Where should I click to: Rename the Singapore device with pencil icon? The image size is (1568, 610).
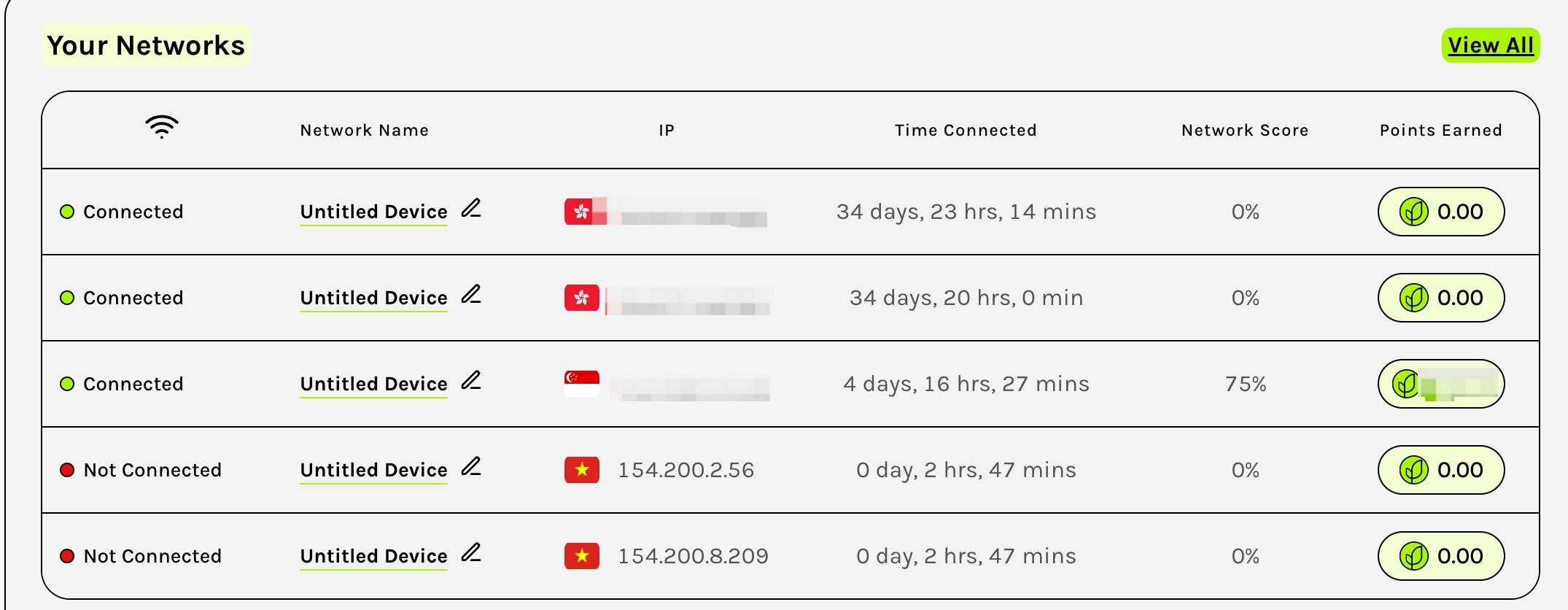[471, 381]
